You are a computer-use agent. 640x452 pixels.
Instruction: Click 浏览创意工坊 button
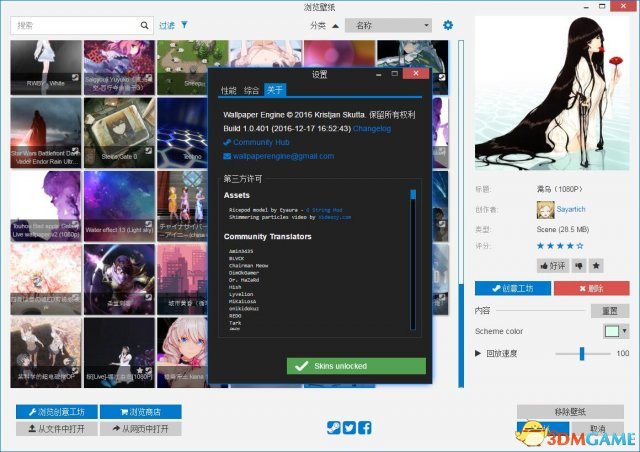click(x=57, y=412)
